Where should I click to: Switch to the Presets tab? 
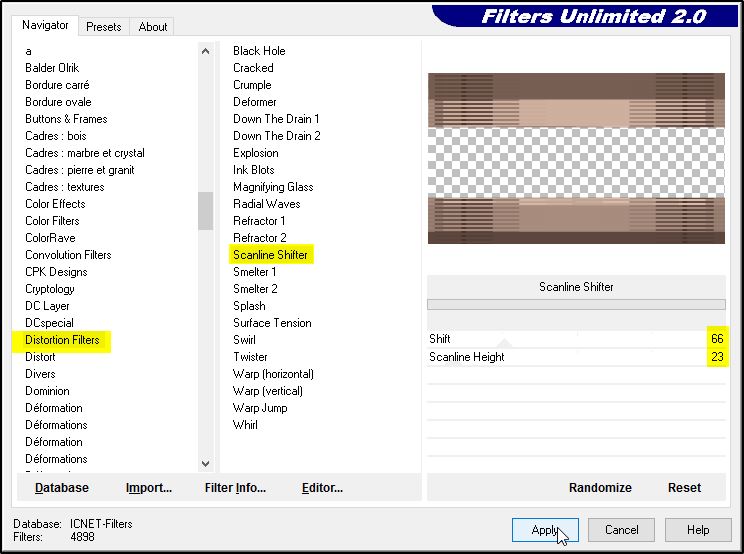pyautogui.click(x=103, y=27)
